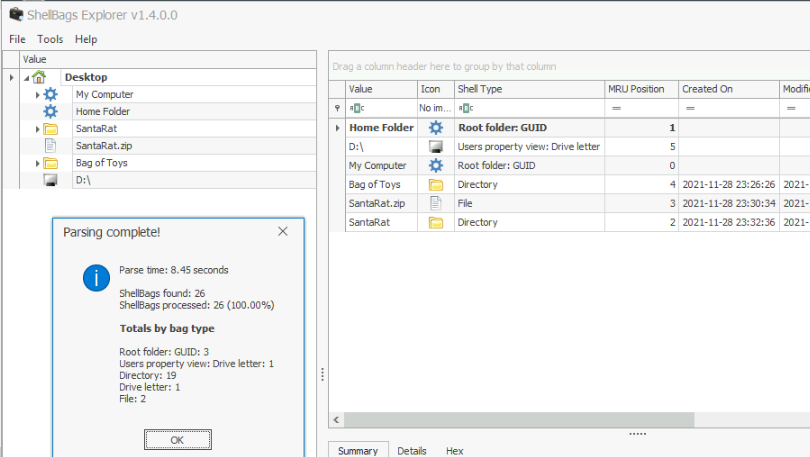Click the horizontal scrollbar left arrow

click(336, 420)
